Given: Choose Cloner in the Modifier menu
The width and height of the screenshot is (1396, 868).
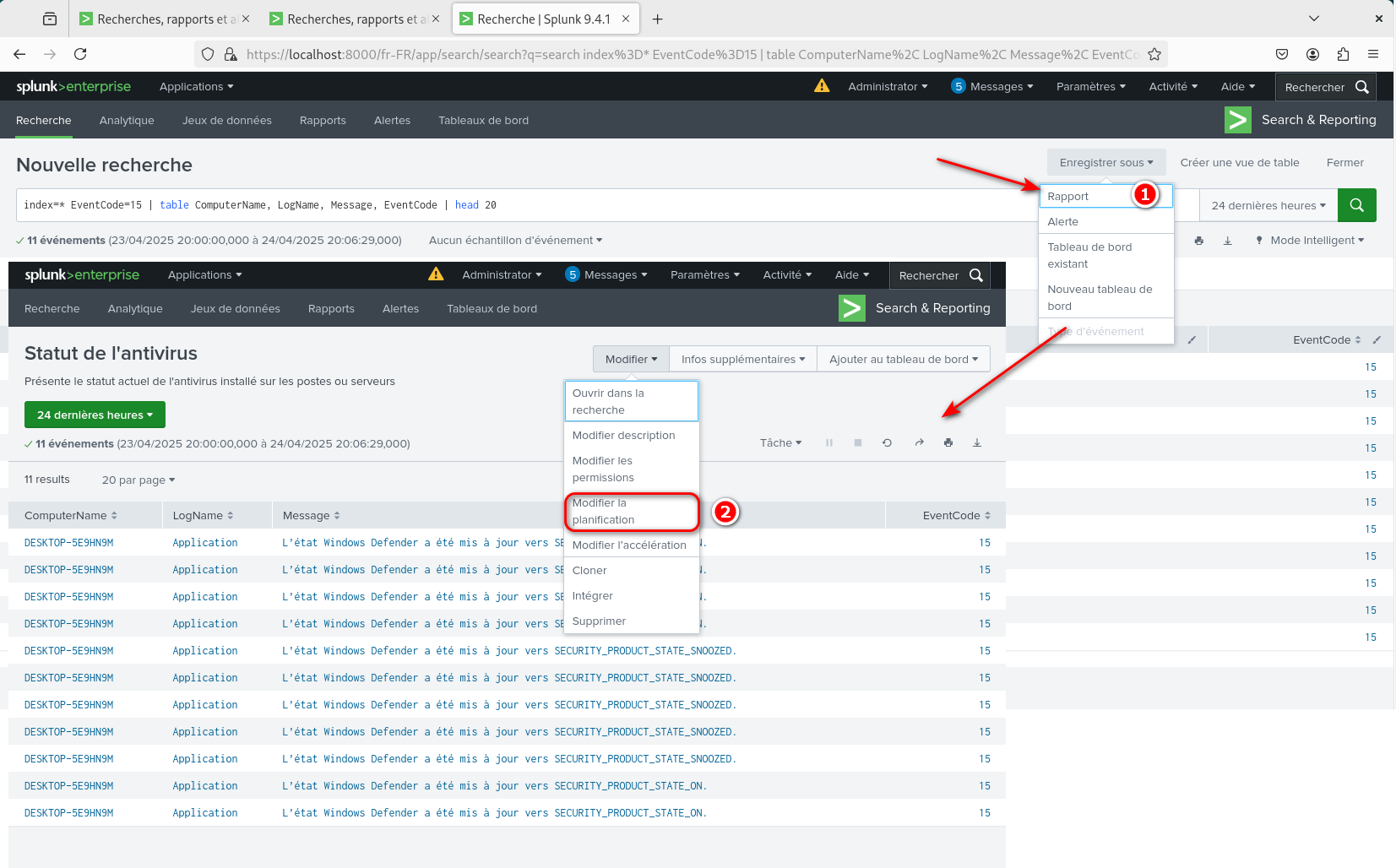Looking at the screenshot, I should point(632,570).
